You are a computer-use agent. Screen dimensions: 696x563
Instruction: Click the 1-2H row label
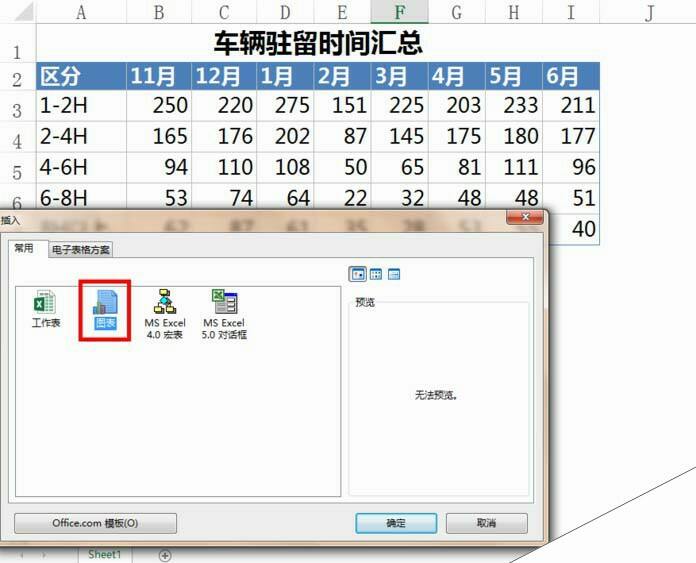coord(81,106)
